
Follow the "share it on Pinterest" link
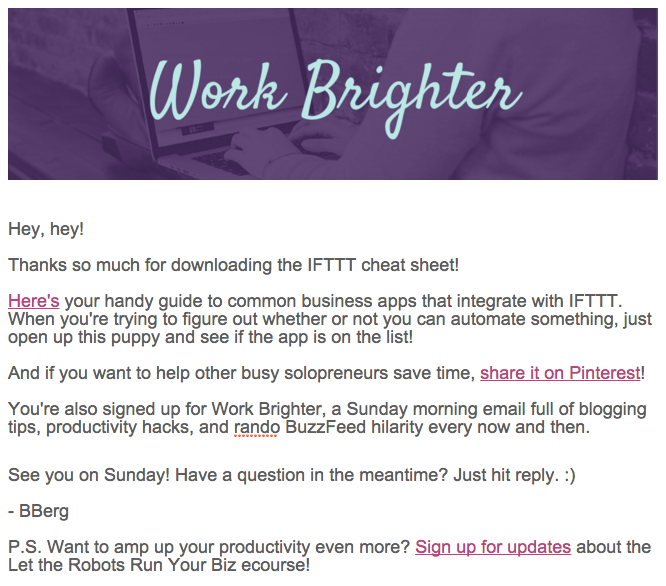click(560, 373)
